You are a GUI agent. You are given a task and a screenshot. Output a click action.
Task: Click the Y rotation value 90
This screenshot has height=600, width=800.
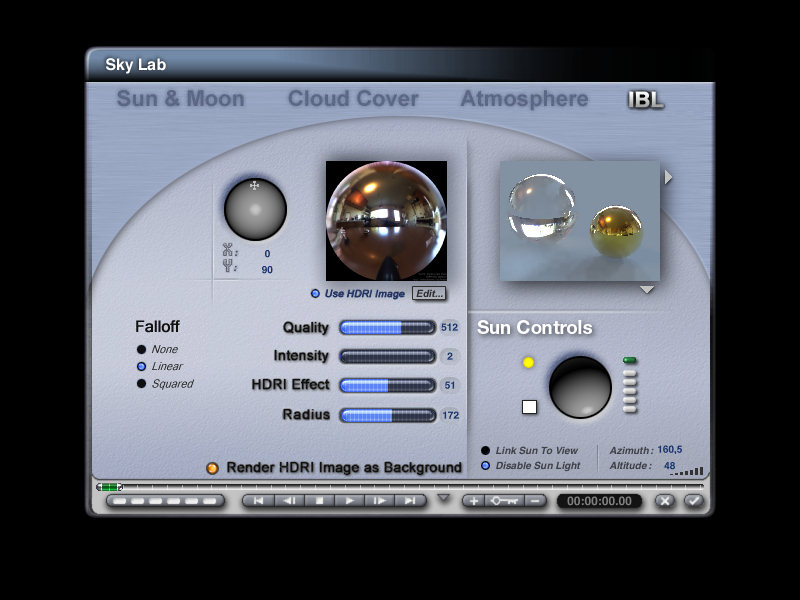[x=267, y=269]
